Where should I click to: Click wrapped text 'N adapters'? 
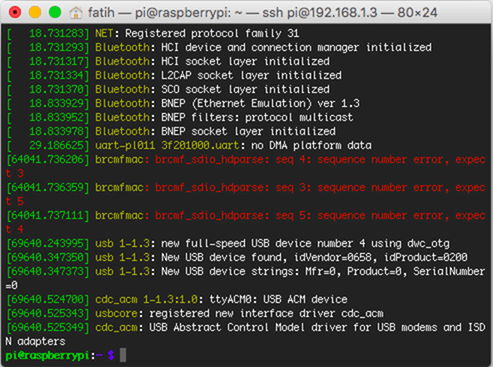[x=35, y=341]
